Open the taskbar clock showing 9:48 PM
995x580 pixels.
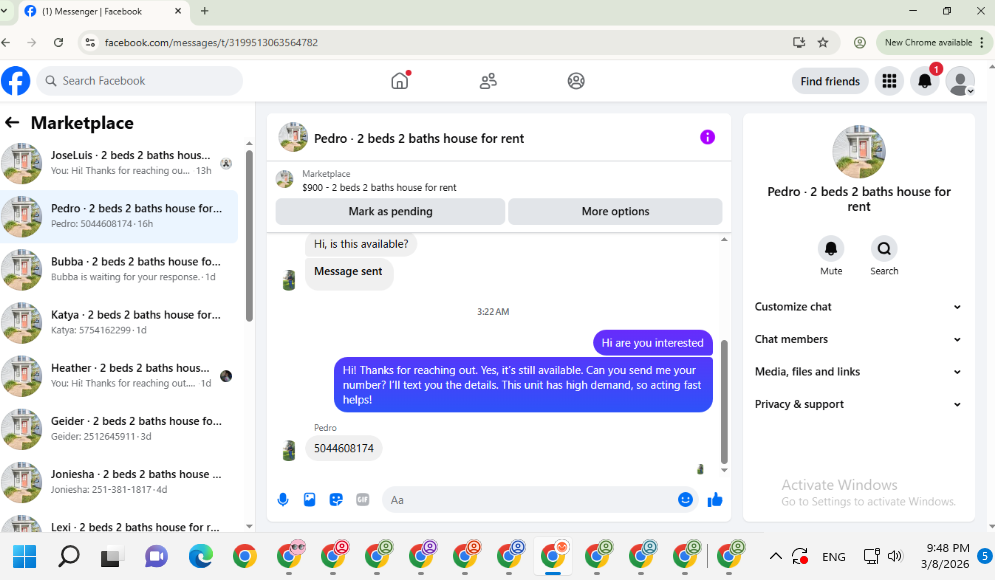click(x=947, y=556)
